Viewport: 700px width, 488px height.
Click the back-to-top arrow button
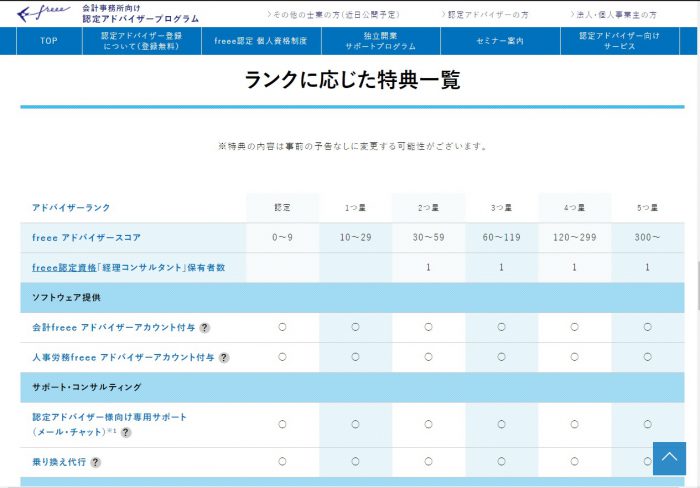point(669,459)
